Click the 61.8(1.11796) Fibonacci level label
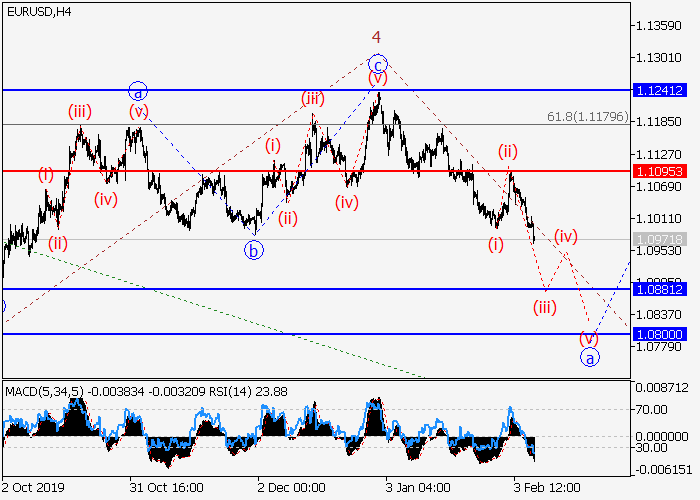Screen dimensions: 700x500 click(x=587, y=117)
